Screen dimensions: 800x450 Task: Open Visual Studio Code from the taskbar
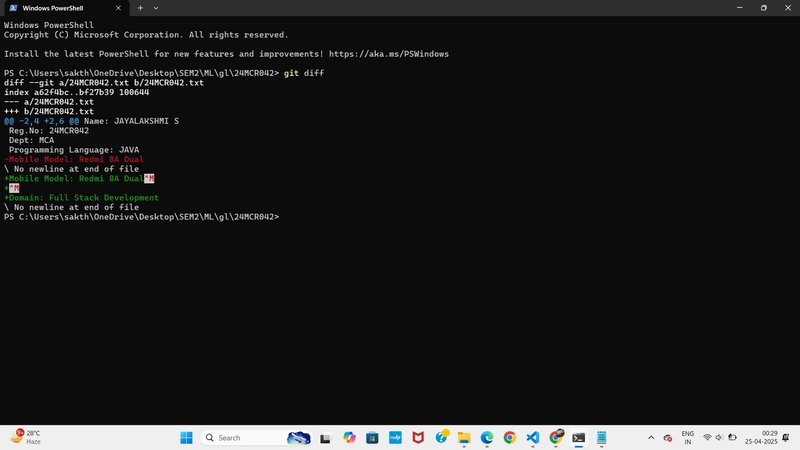coord(533,438)
